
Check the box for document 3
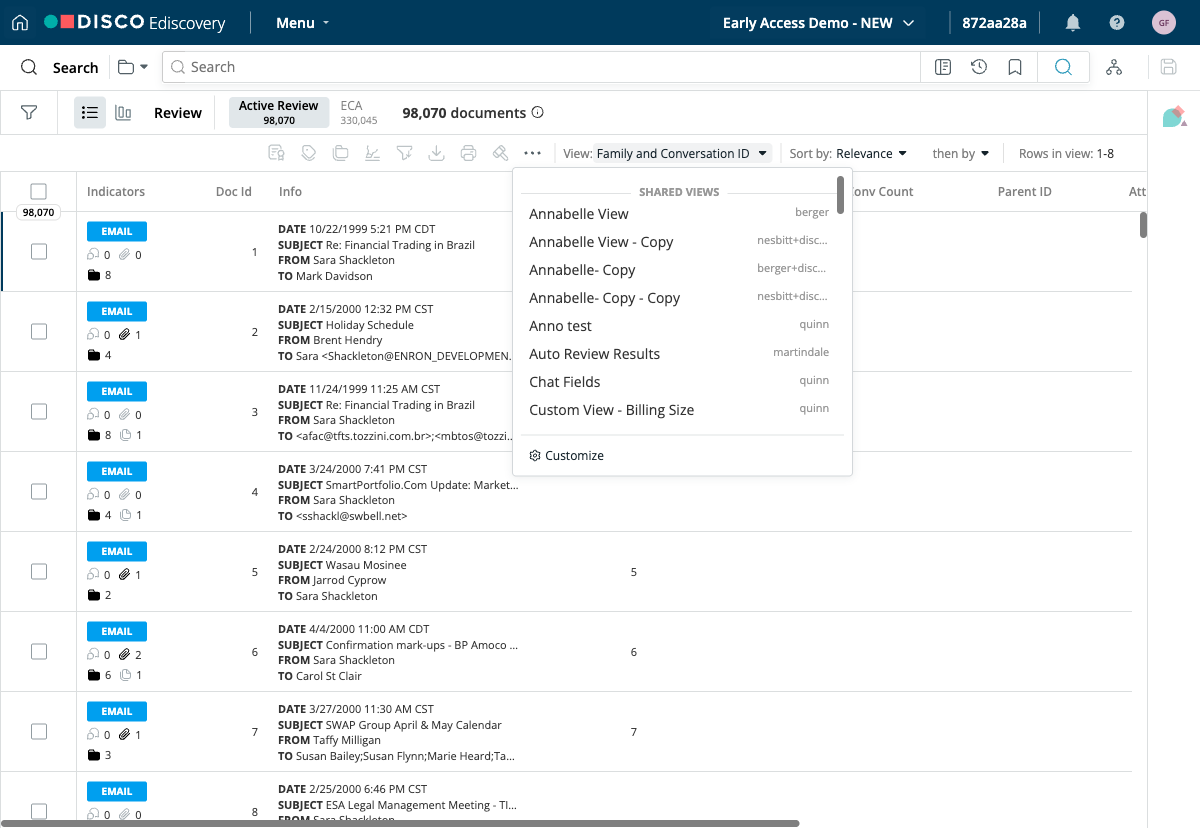38,412
